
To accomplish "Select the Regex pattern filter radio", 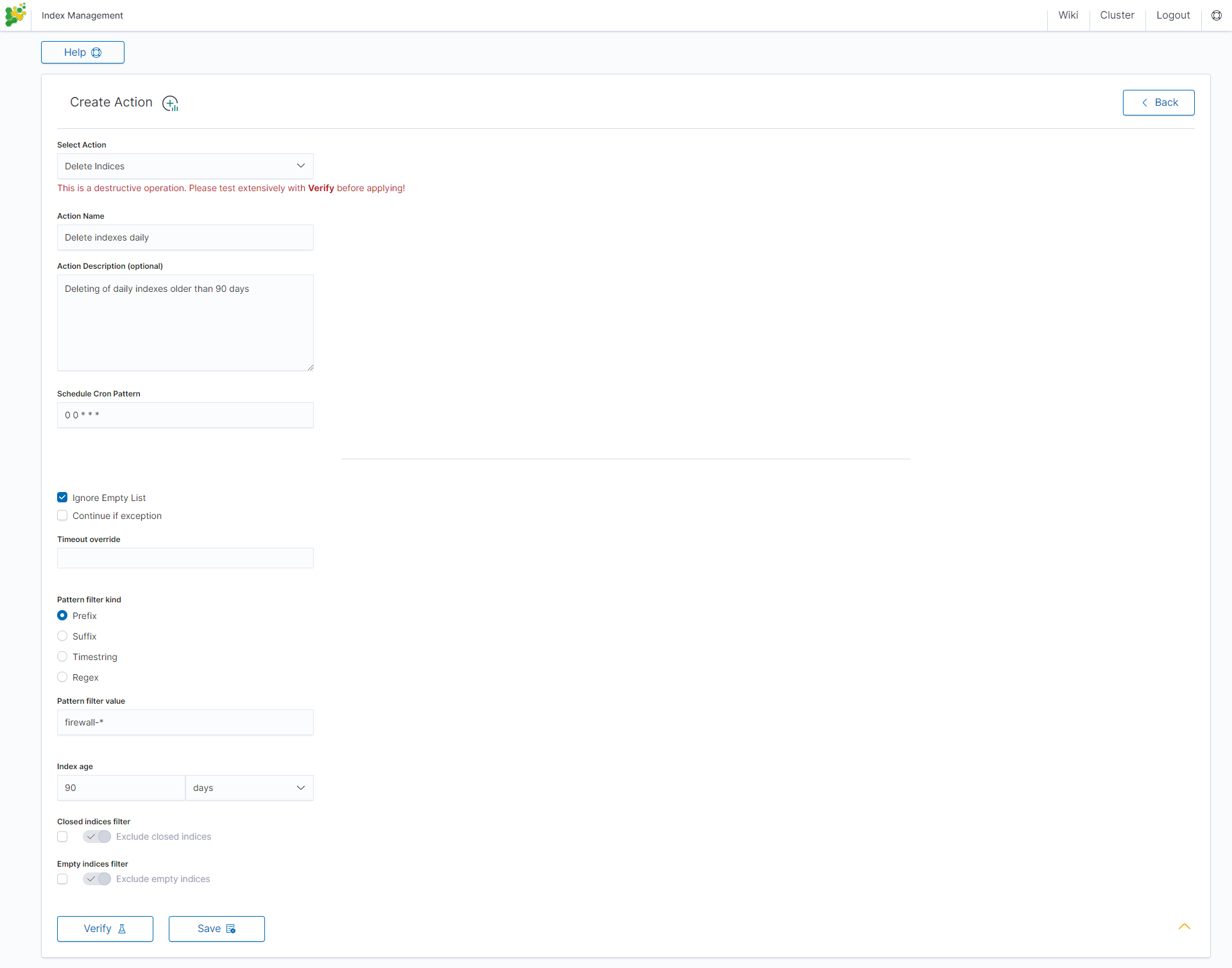I will (x=62, y=677).
